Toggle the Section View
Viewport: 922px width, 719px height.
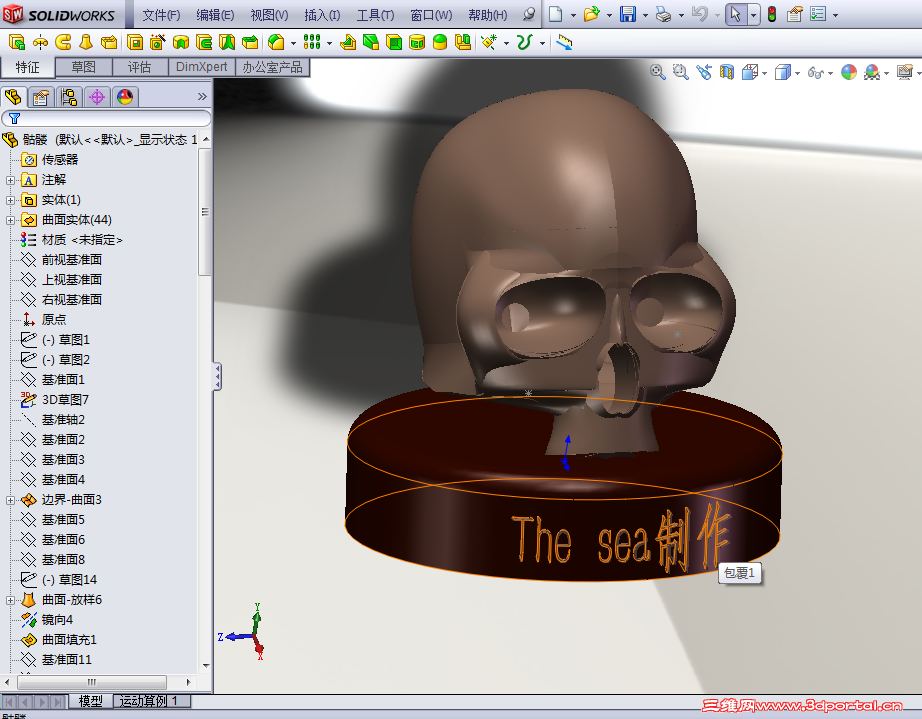coord(727,72)
